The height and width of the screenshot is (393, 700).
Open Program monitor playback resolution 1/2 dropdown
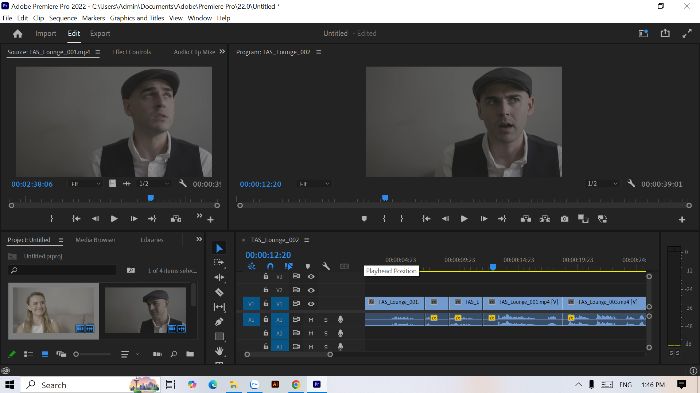(x=602, y=184)
